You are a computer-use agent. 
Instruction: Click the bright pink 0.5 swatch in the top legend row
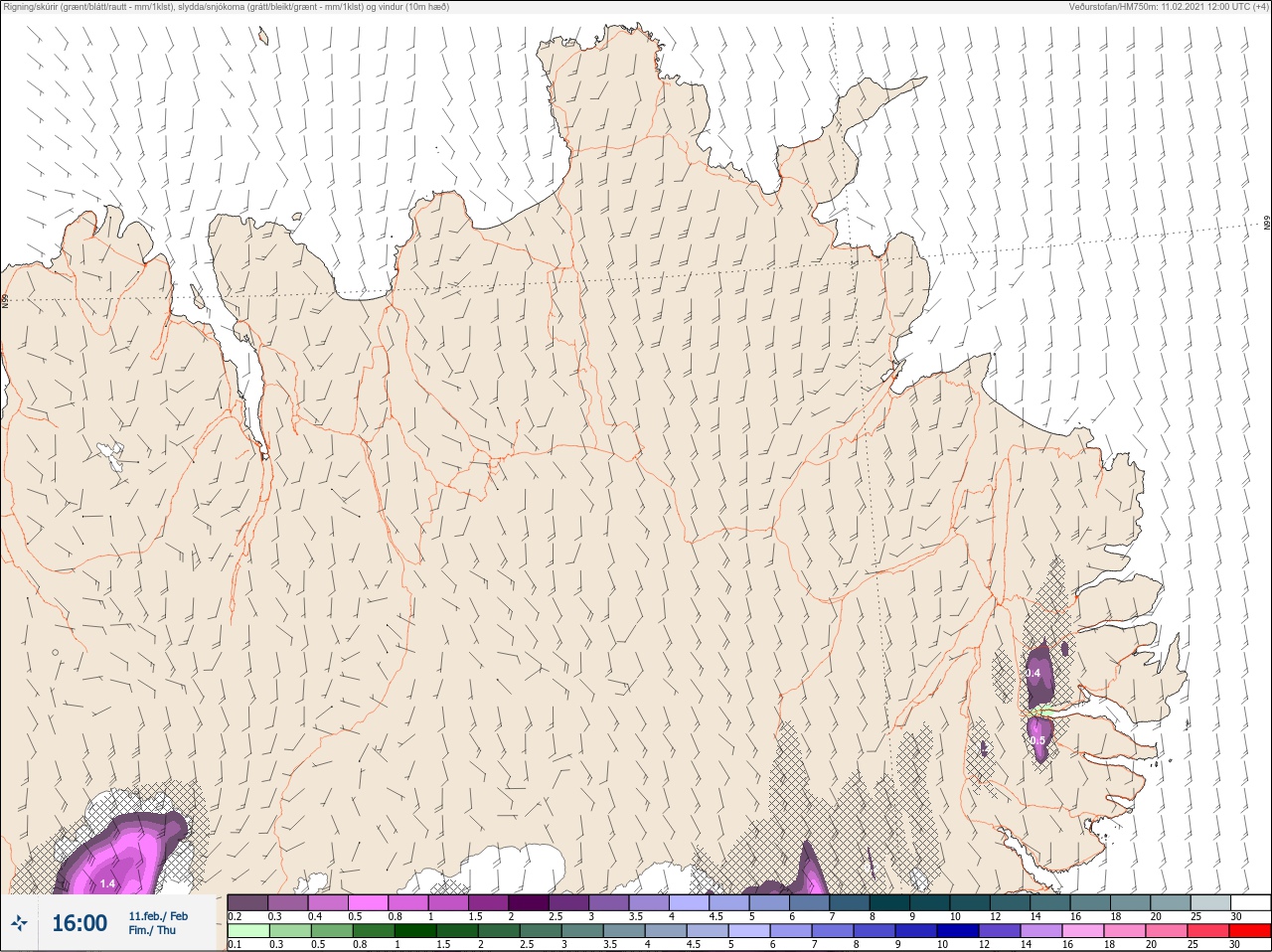368,902
